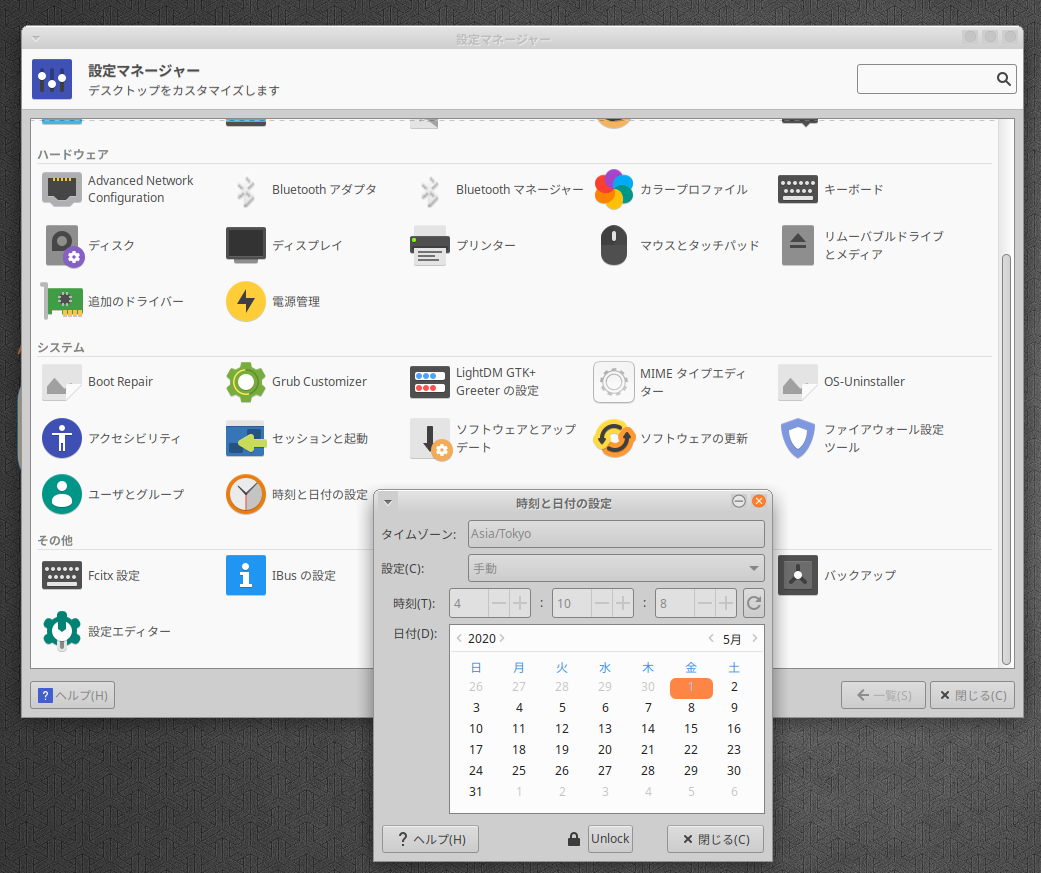Open ユーザとグループ settings

click(x=113, y=495)
